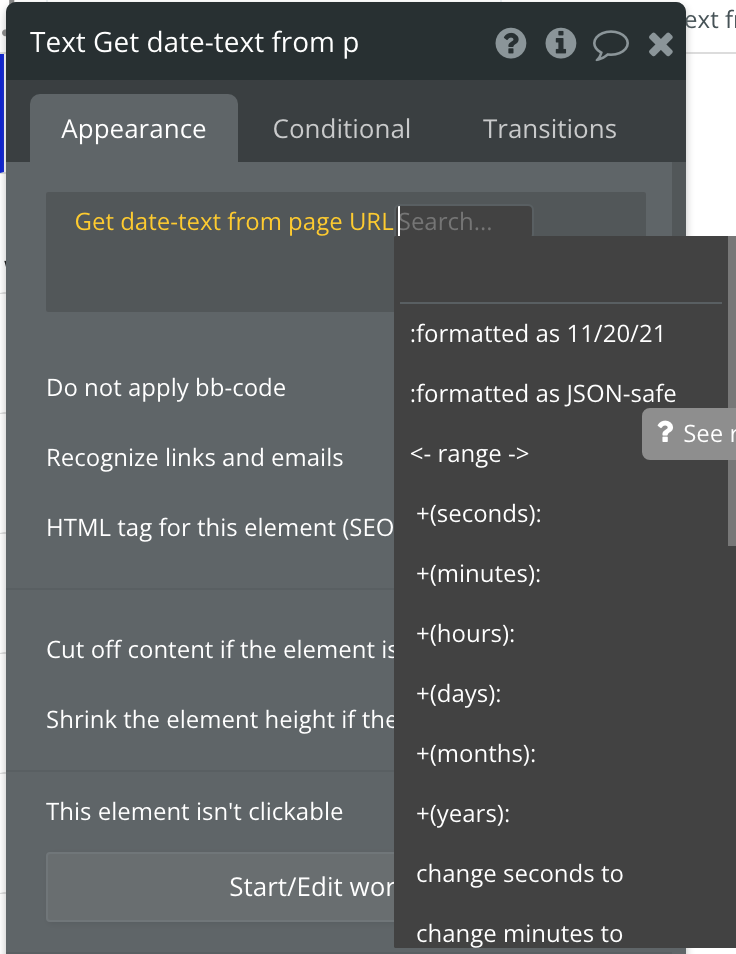Select the '<- range ->' option

469,454
